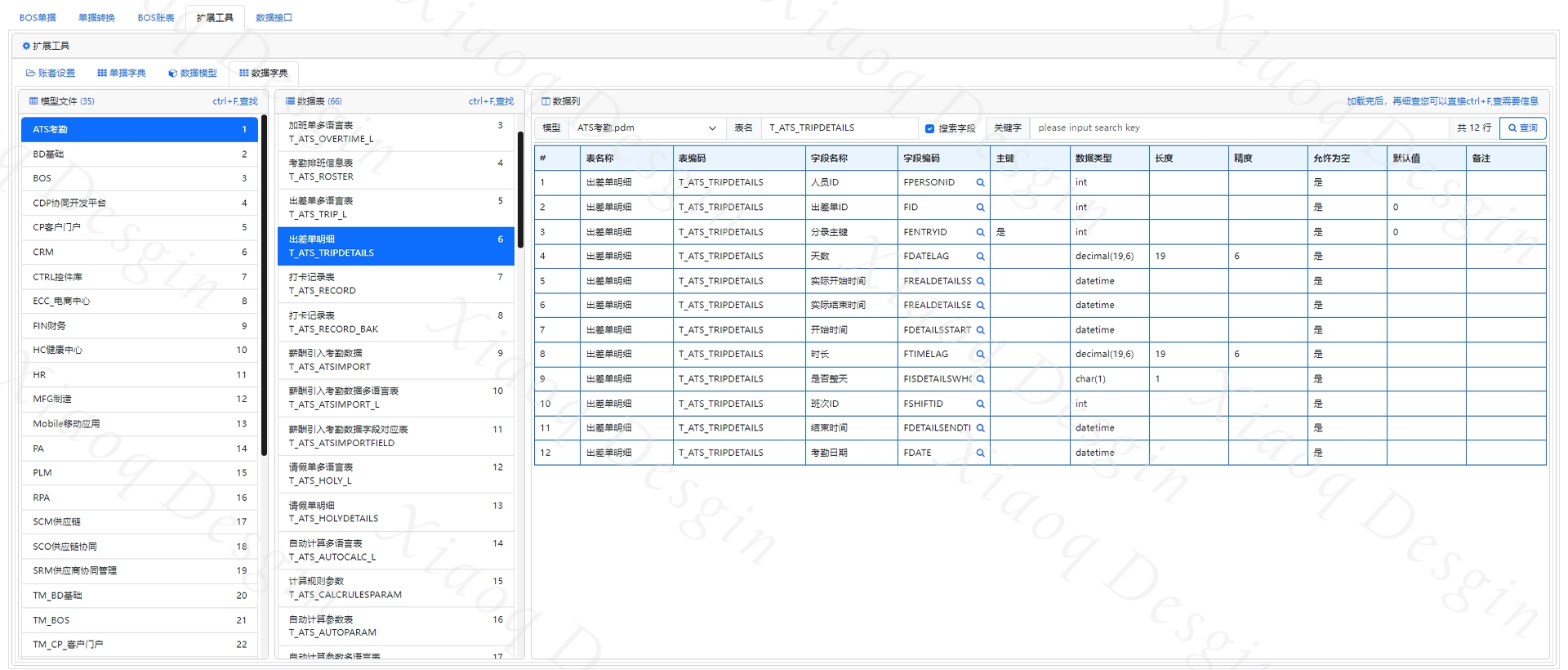This screenshot has width=1568, height=670.
Task: Click the 表名 T_ATS_TRIPDETAILS input field
Action: [x=840, y=128]
